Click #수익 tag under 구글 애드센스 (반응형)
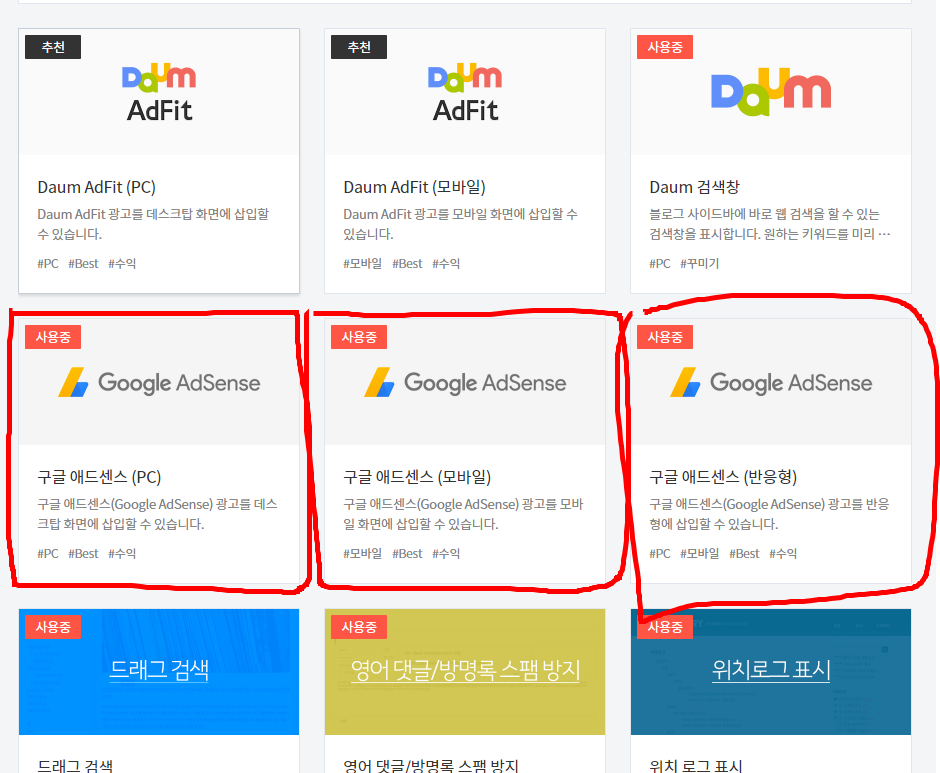This screenshot has width=940, height=773. pyautogui.click(x=784, y=554)
